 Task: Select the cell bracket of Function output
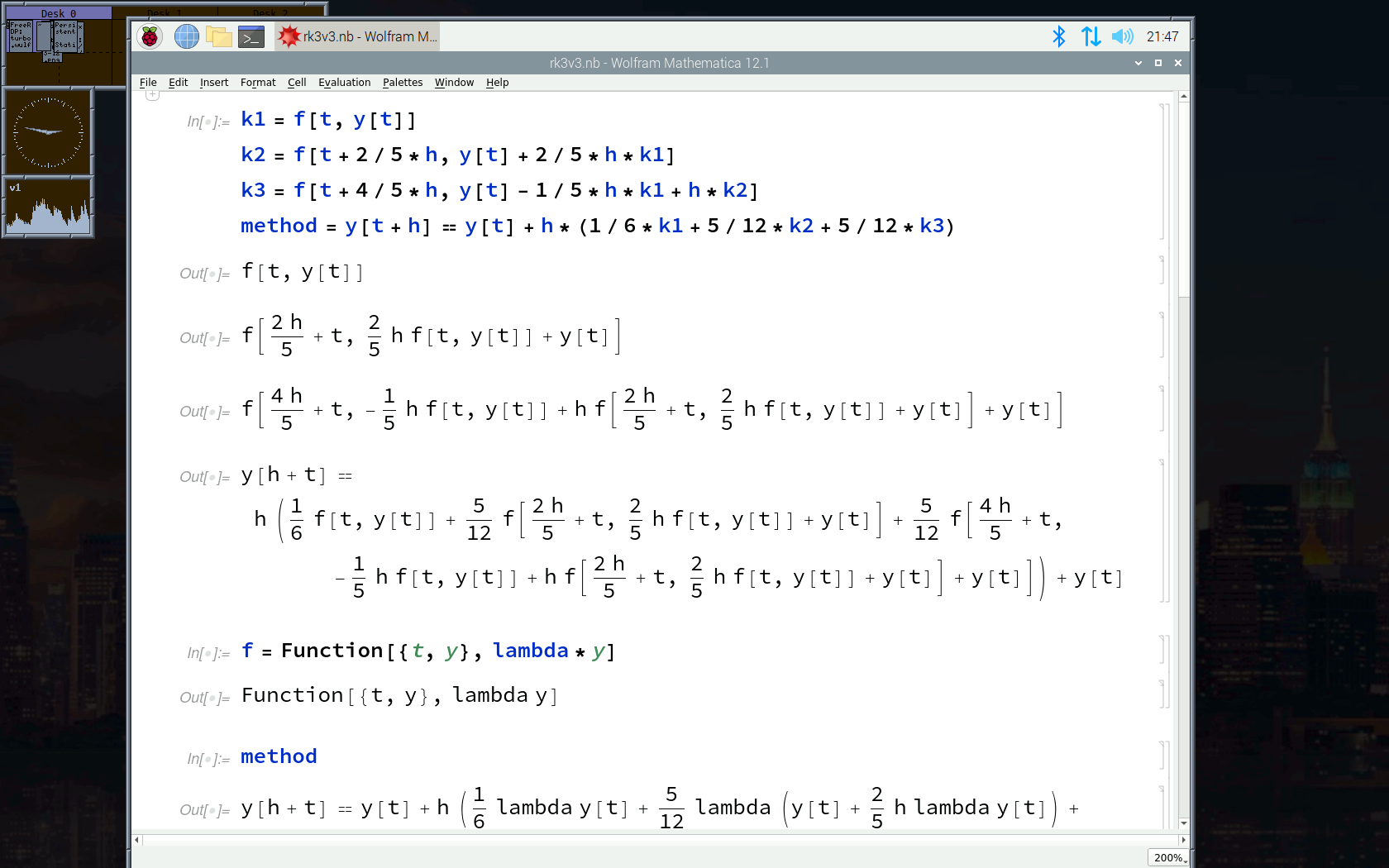click(1162, 695)
